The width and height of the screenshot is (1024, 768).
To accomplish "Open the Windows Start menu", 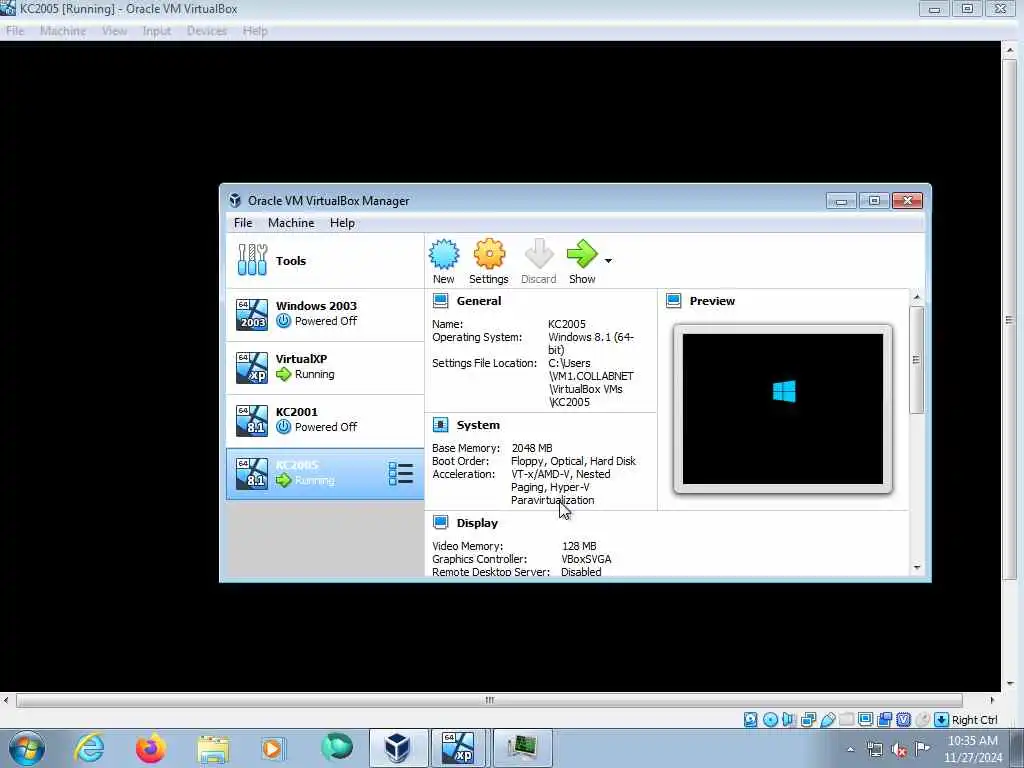I will point(27,748).
